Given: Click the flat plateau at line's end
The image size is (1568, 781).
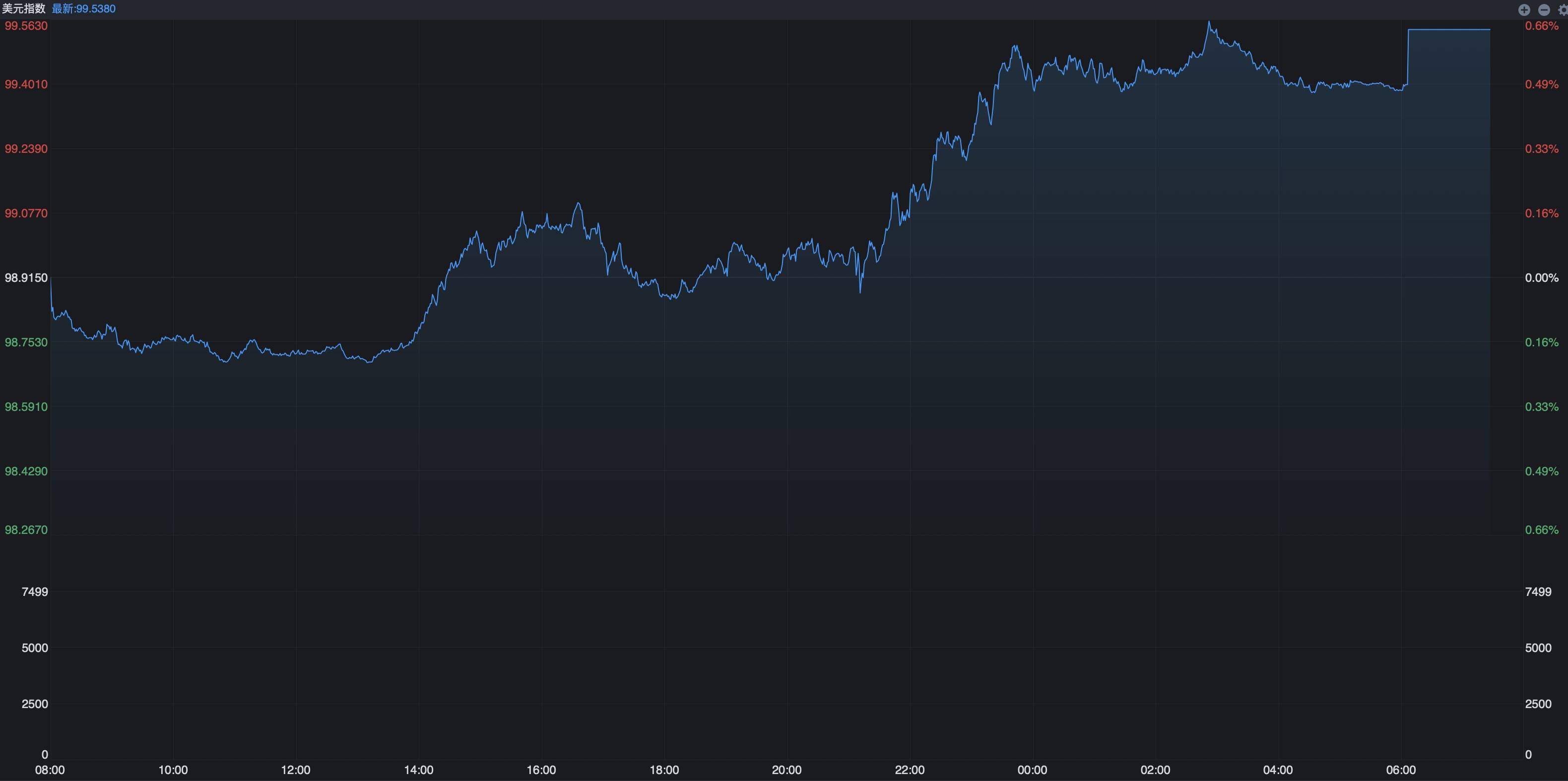Looking at the screenshot, I should click(1449, 29).
